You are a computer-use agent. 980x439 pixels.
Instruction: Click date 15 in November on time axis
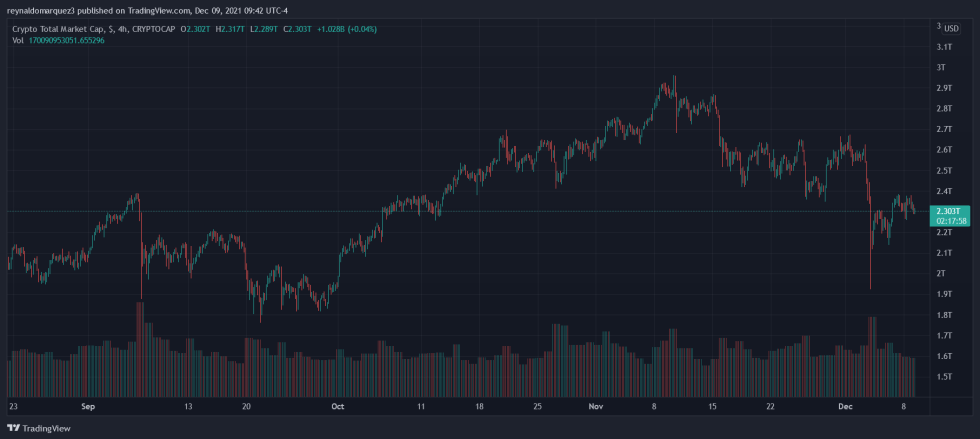point(713,407)
